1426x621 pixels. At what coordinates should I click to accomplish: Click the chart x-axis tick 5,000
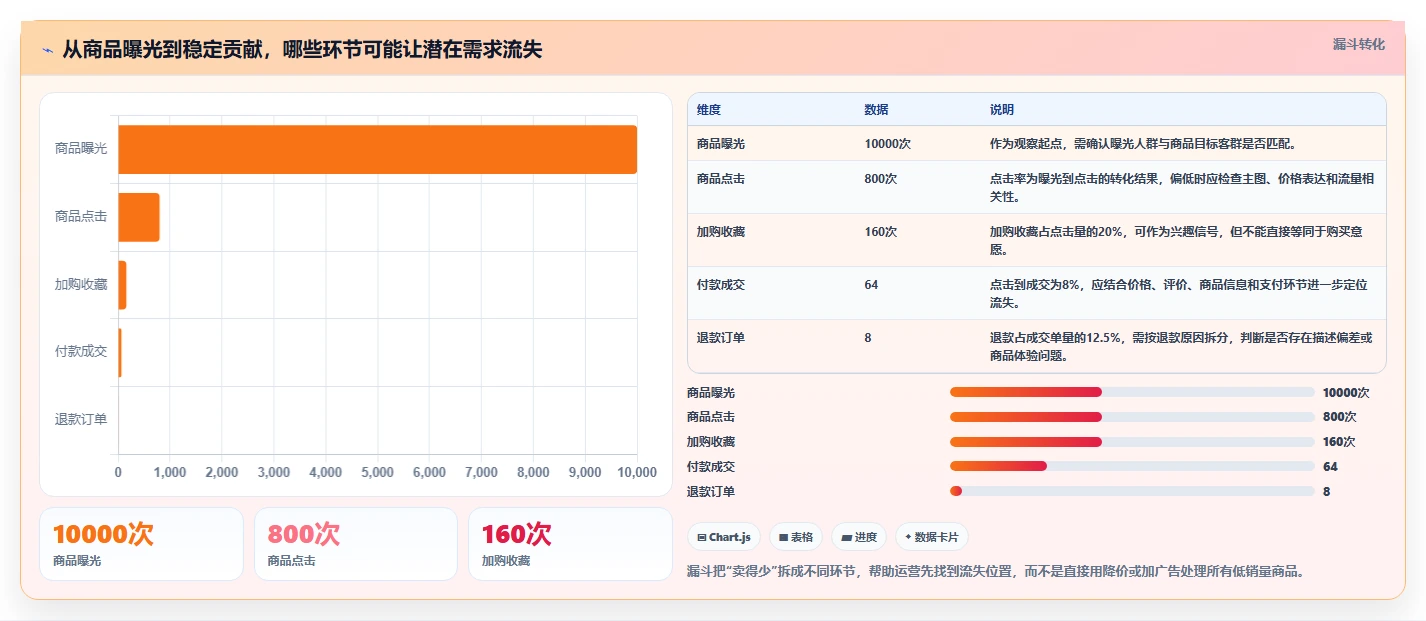378,473
